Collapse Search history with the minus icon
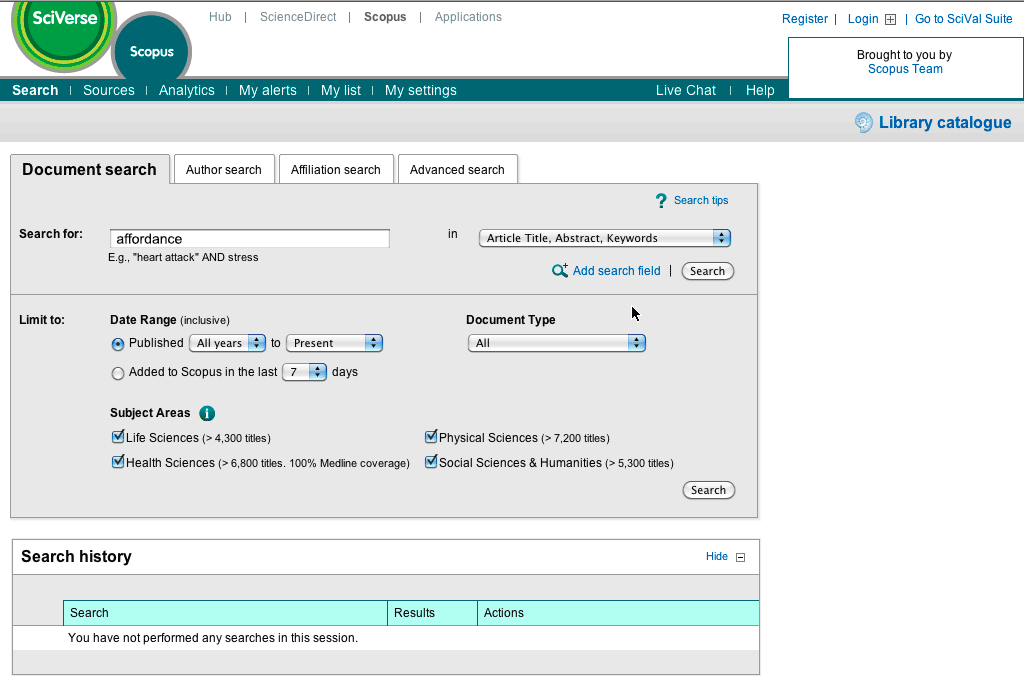Image resolution: width=1024 pixels, height=676 pixels. click(x=741, y=558)
